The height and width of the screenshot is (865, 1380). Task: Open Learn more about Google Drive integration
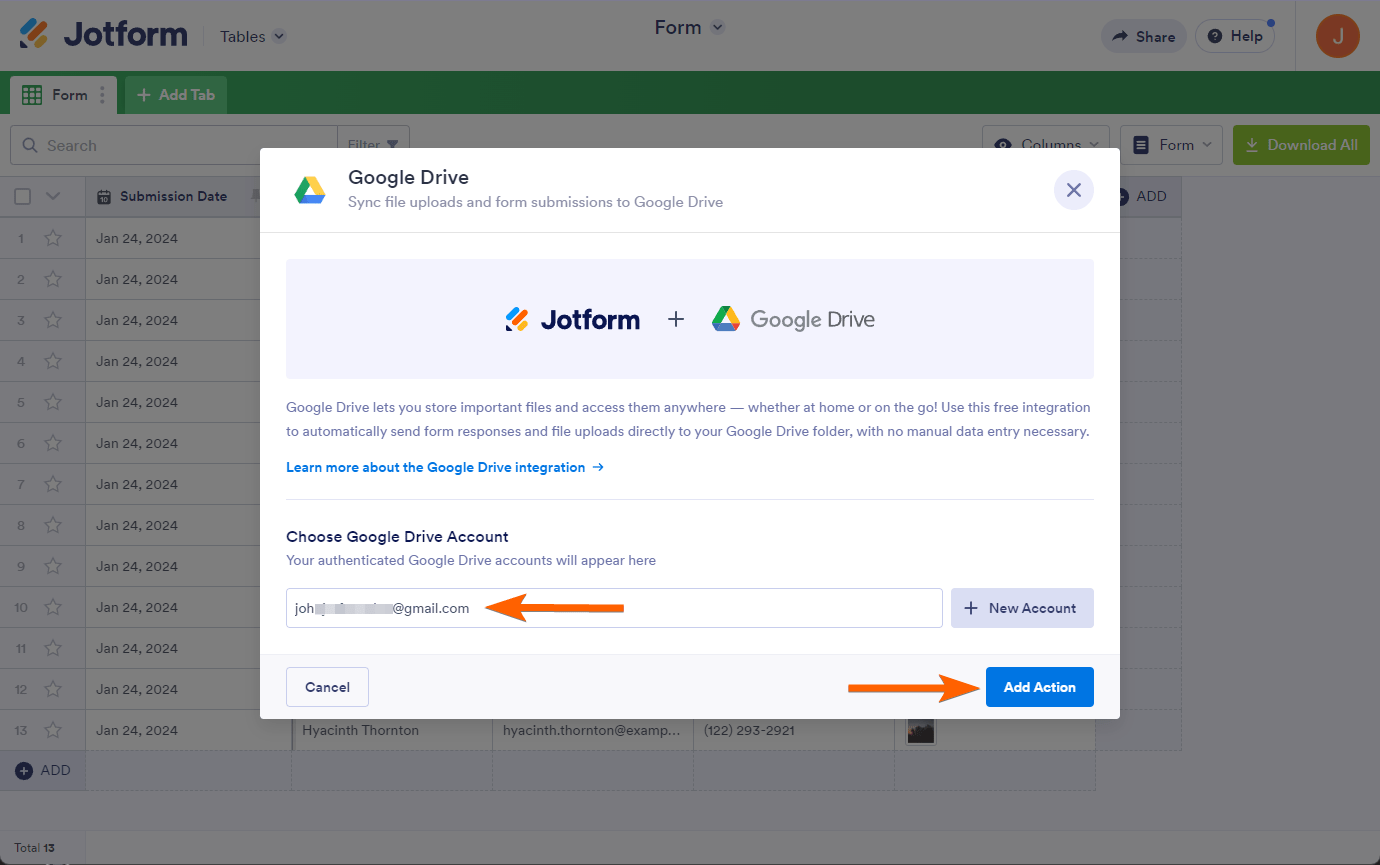click(445, 467)
